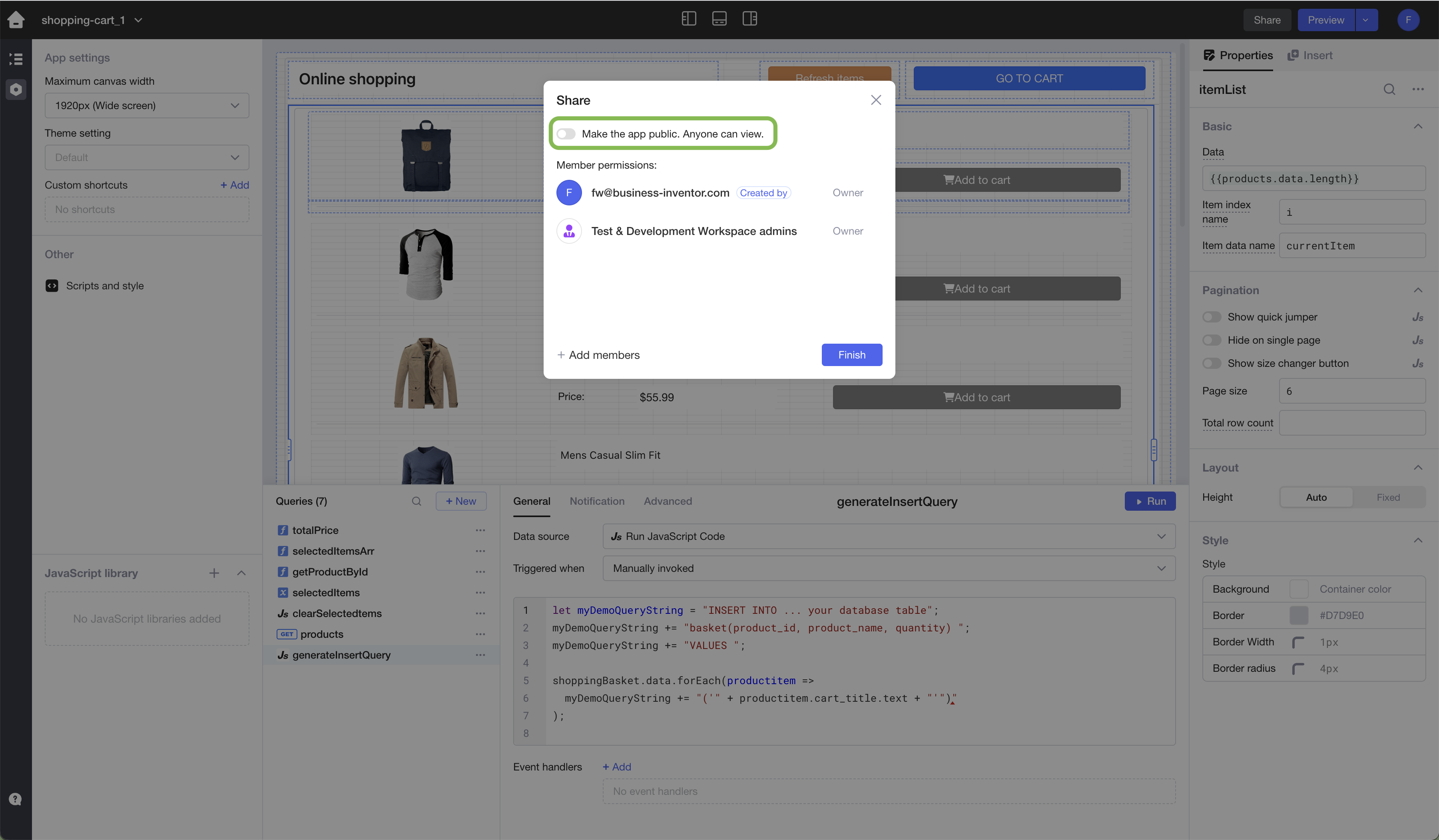Switch to the Notification tab

click(x=597, y=502)
